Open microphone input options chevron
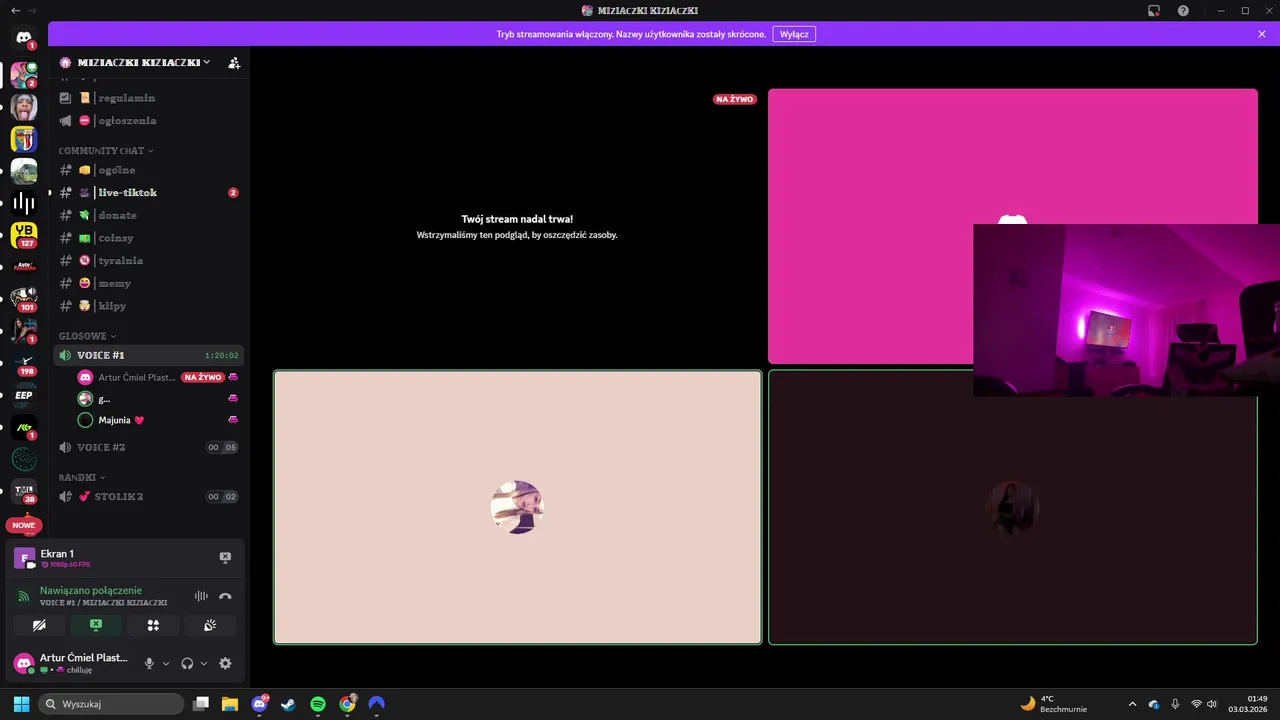 (x=166, y=663)
